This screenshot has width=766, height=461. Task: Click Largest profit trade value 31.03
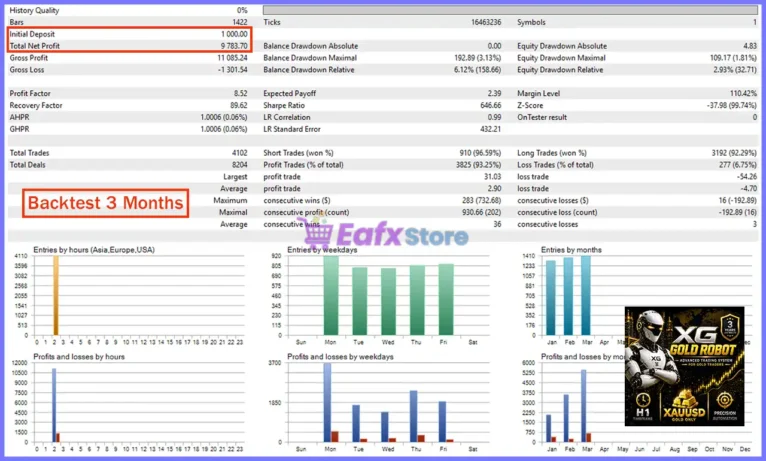492,177
